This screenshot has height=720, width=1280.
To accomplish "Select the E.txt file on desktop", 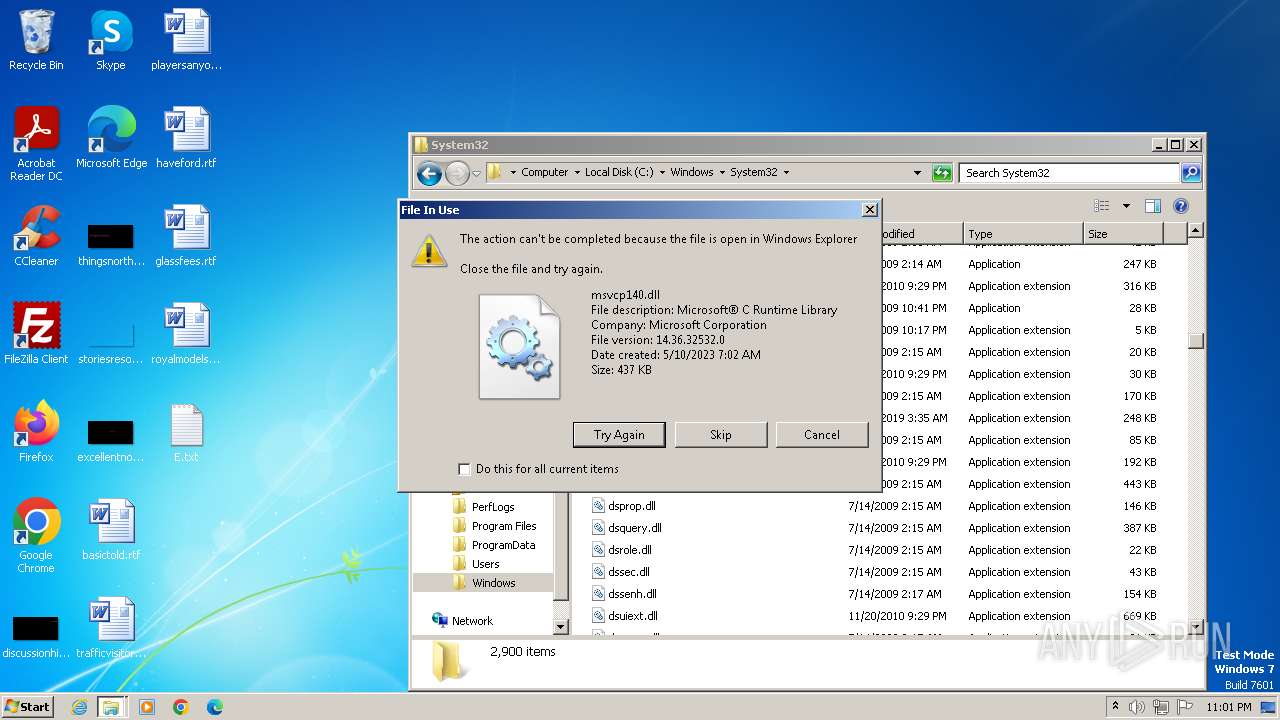I will [x=186, y=432].
